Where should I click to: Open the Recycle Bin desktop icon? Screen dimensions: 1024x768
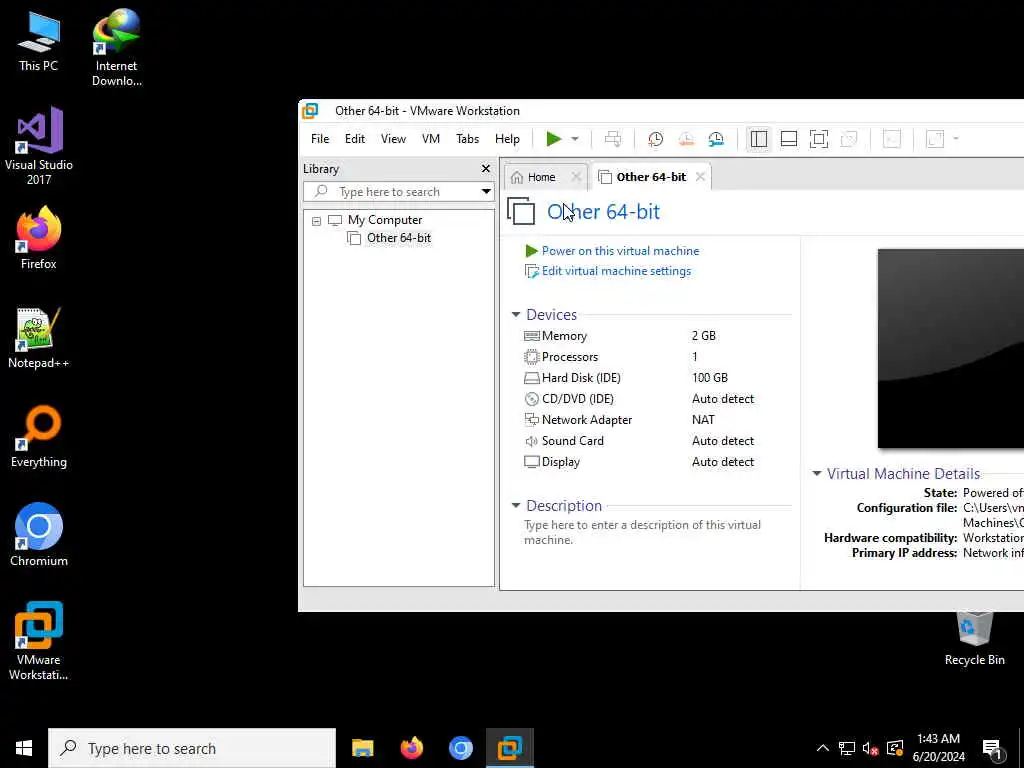point(974,639)
